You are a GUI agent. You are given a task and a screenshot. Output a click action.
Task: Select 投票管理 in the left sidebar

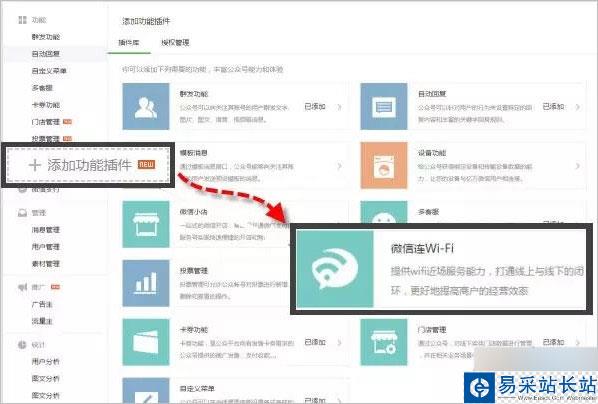(x=46, y=138)
